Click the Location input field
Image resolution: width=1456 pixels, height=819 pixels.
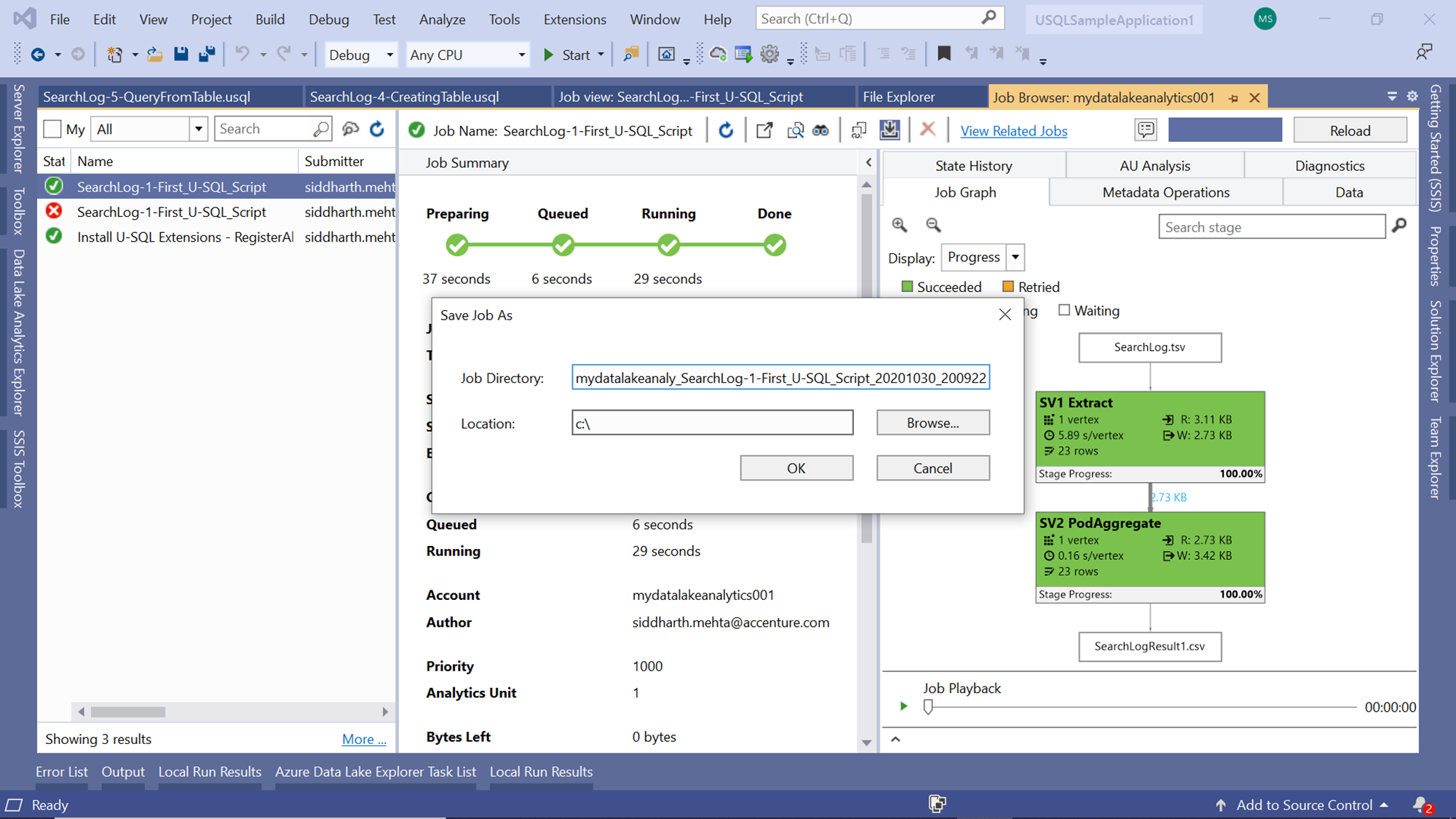pyautogui.click(x=712, y=423)
